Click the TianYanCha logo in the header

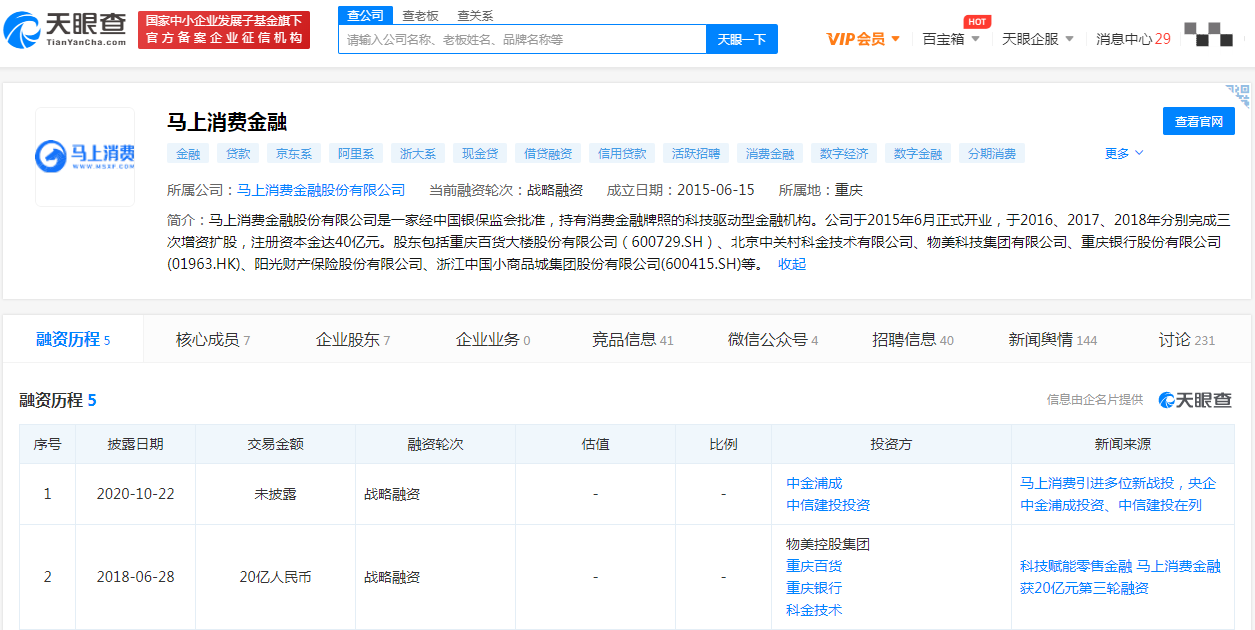66,30
